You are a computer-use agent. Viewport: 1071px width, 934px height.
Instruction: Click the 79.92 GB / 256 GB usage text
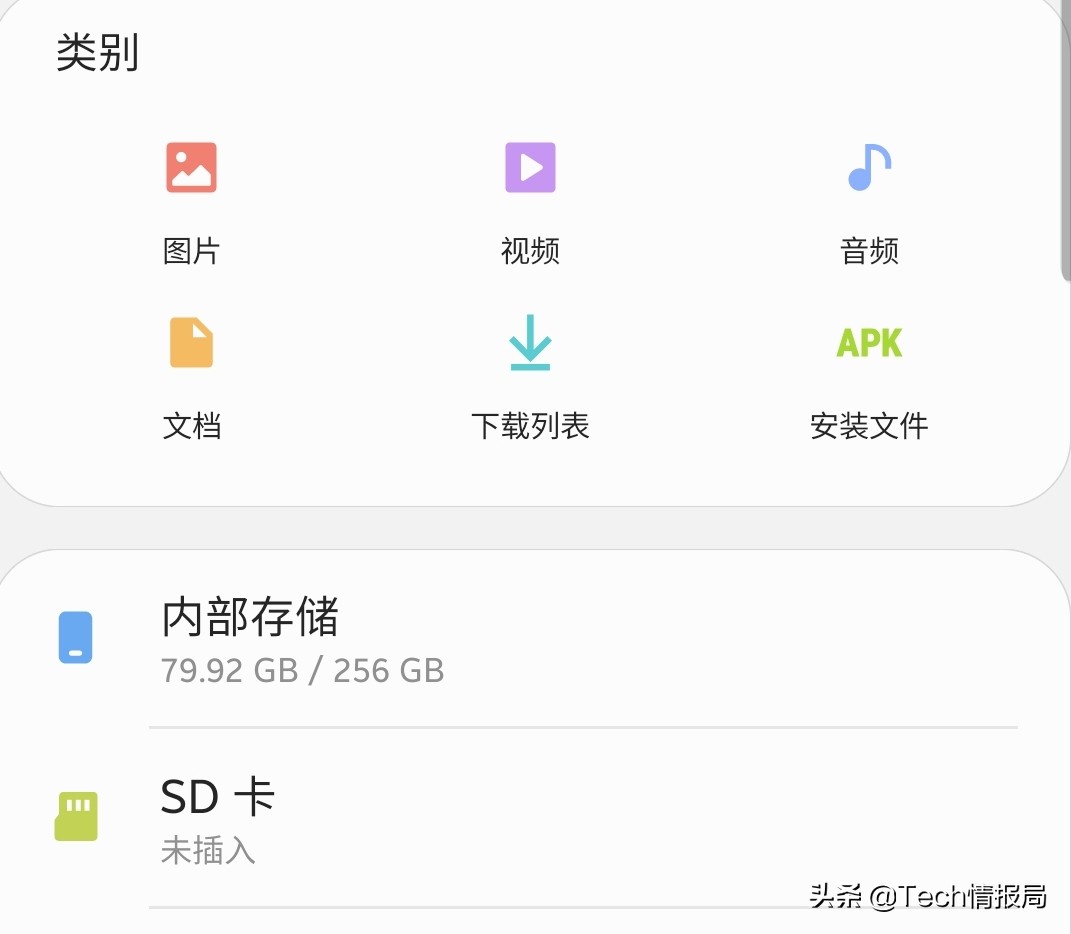click(302, 671)
